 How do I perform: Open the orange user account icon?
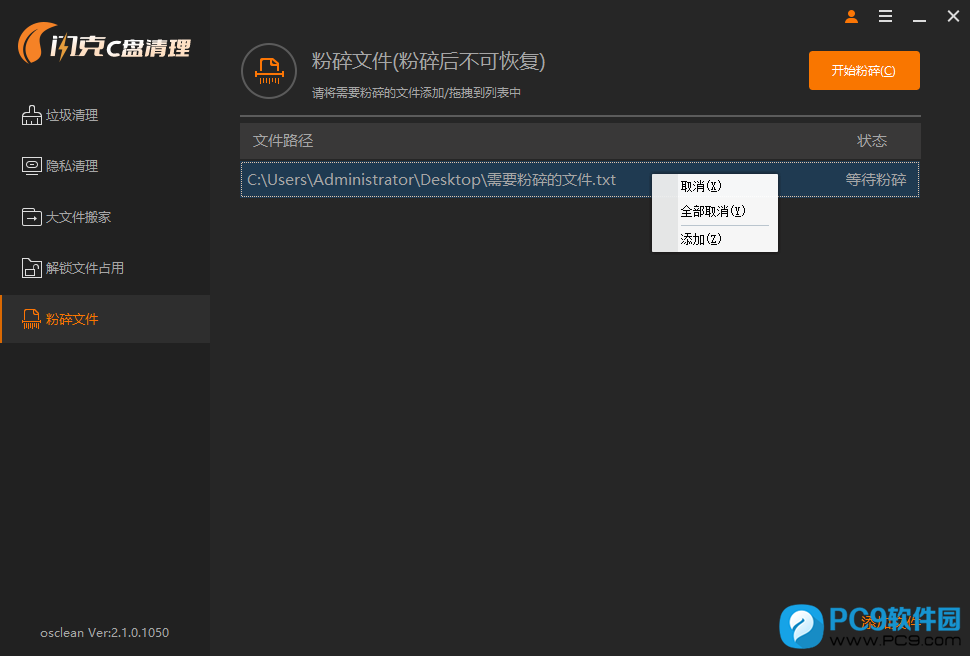(x=851, y=16)
